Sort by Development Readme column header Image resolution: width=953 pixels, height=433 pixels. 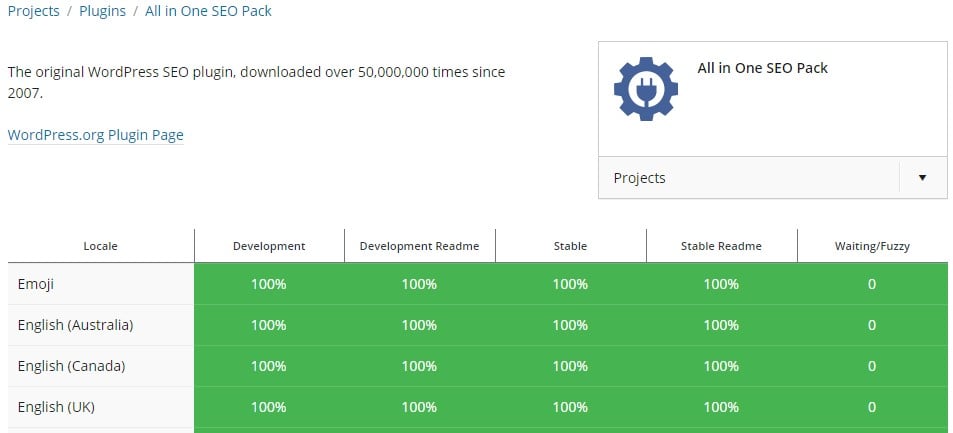click(x=419, y=246)
